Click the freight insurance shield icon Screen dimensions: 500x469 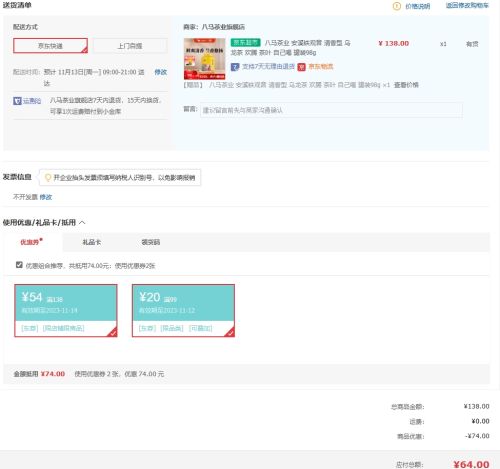pyautogui.click(x=17, y=101)
